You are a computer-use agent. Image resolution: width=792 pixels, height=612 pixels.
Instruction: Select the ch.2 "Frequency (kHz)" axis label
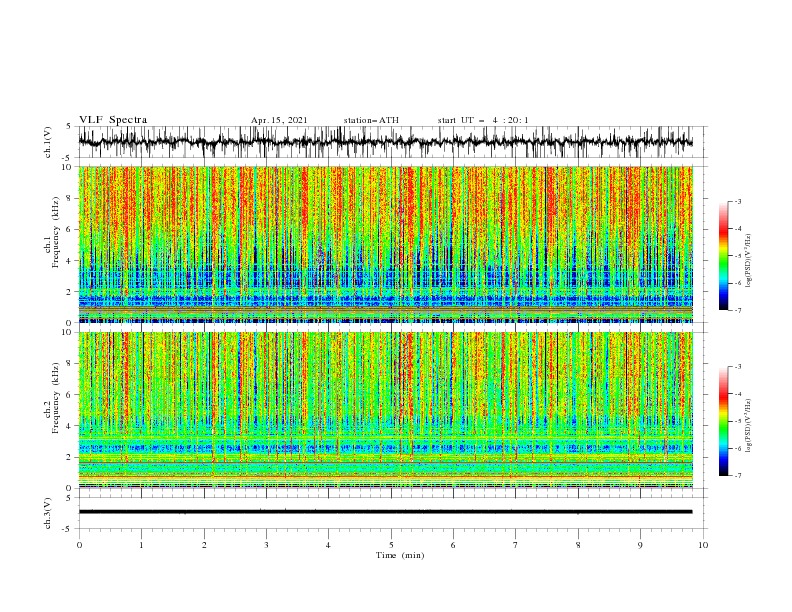[x=56, y=398]
